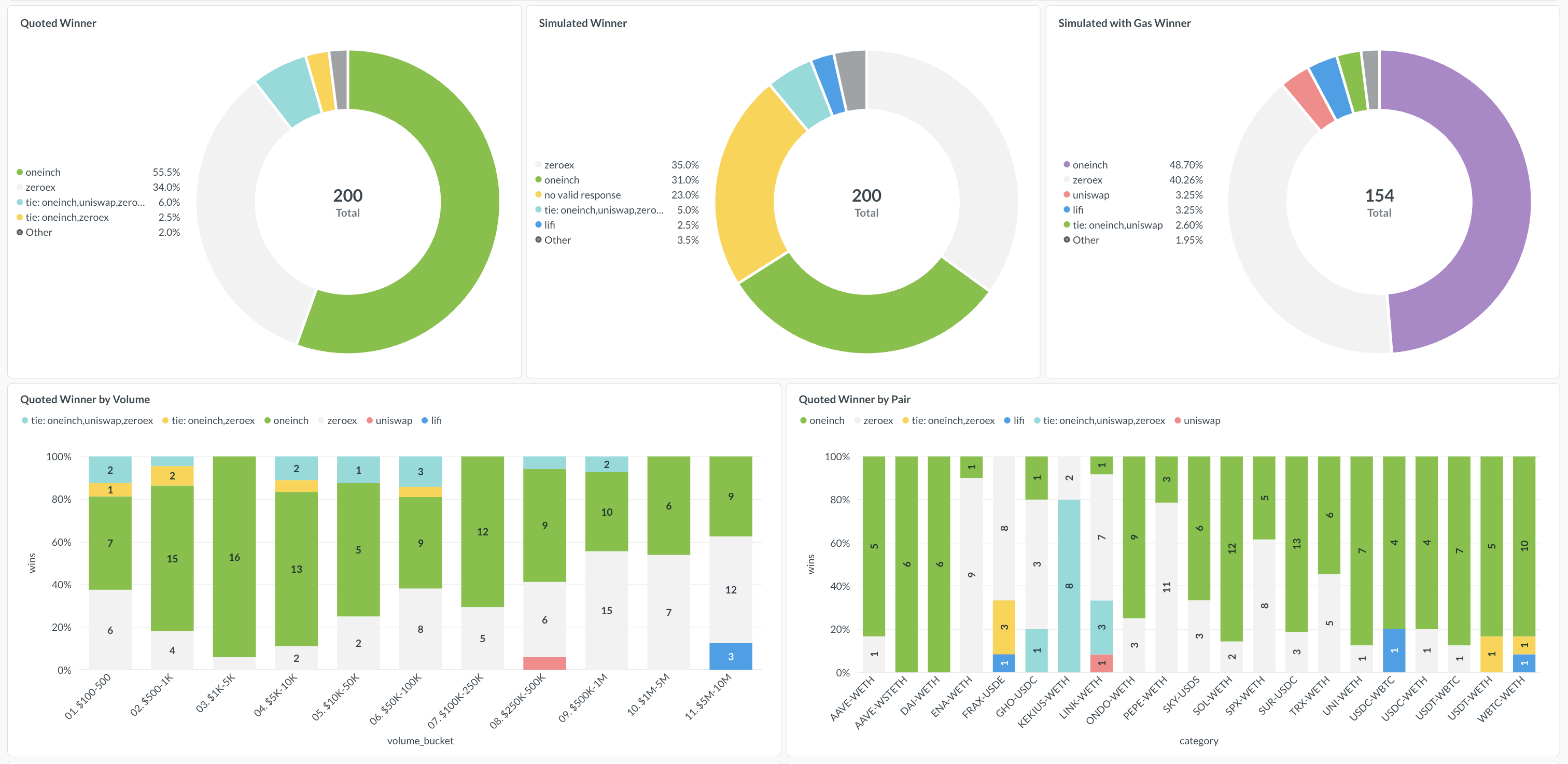Screen dimensions: 1568x764
Task: Click the 200 Total center of Quoted Winner donut
Action: pos(347,203)
